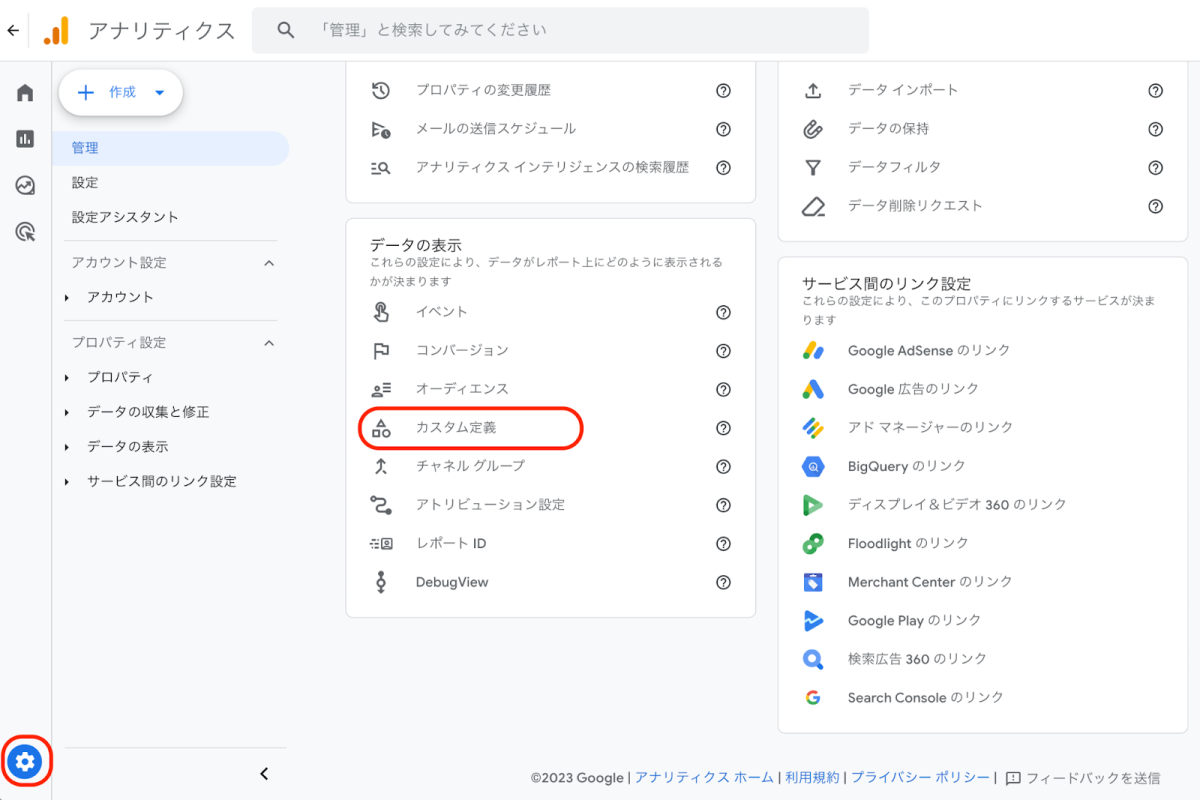Open help for データフィルタ
The height and width of the screenshot is (800, 1200).
click(1155, 168)
